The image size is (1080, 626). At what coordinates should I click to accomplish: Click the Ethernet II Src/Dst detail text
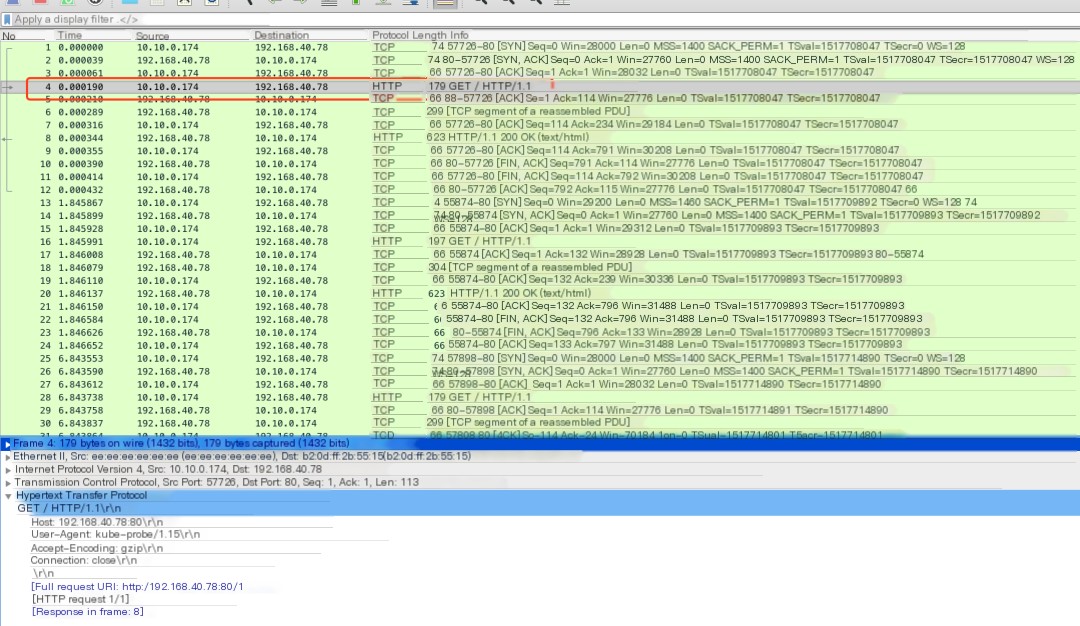click(x=242, y=457)
